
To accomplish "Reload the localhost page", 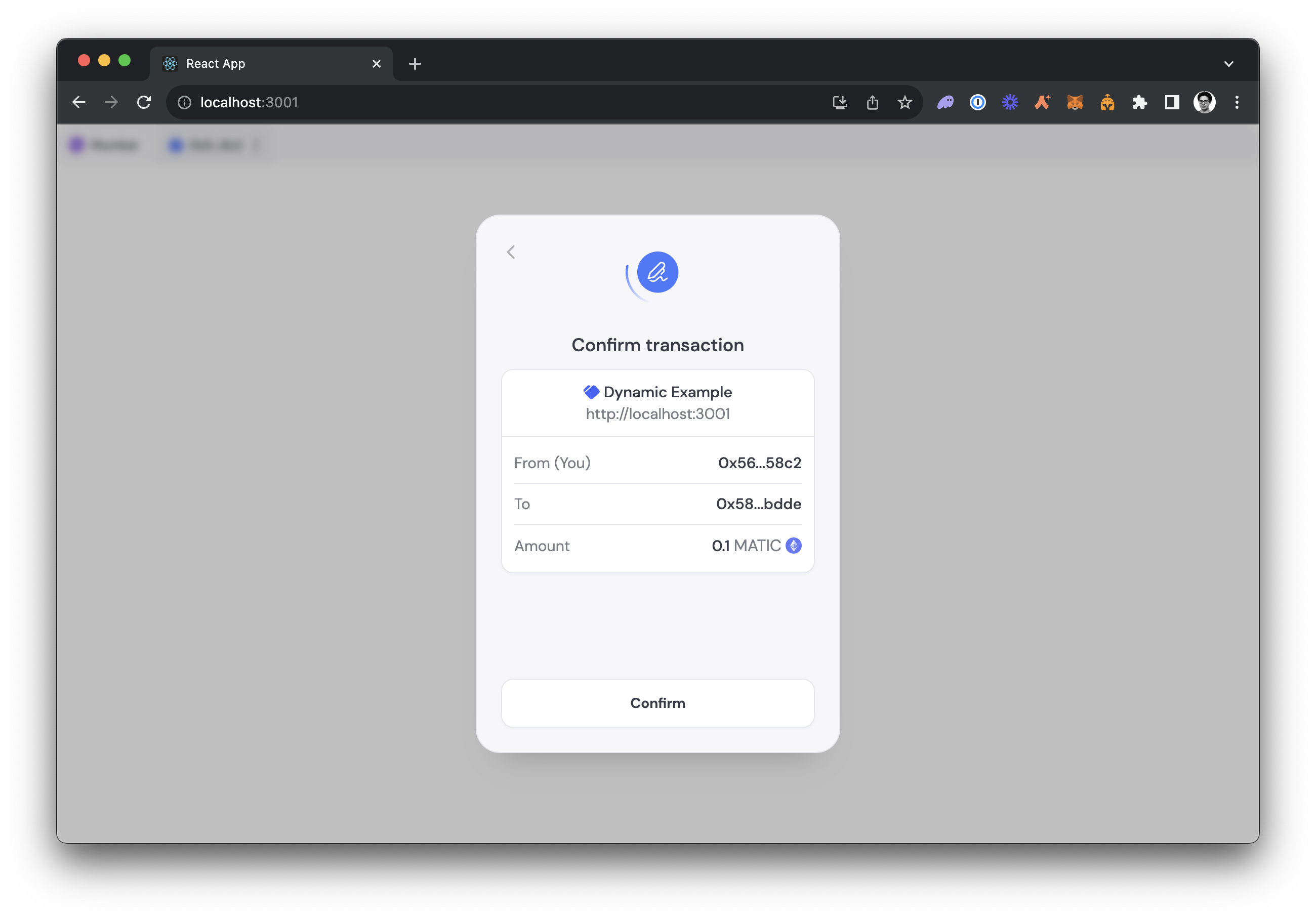I will click(144, 103).
